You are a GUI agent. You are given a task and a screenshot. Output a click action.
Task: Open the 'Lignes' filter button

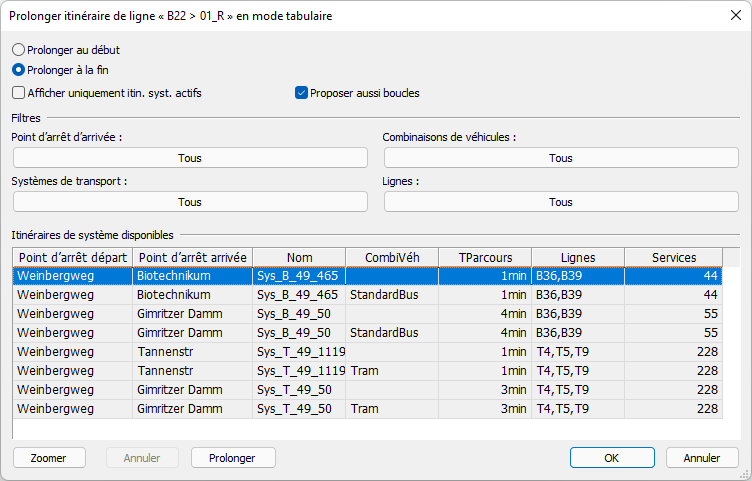(x=561, y=202)
